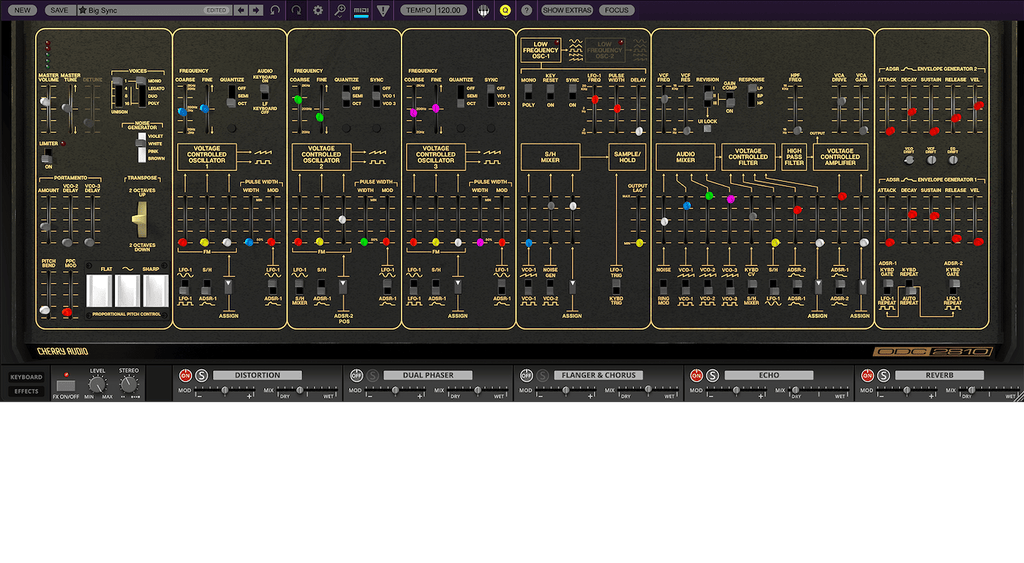
Task: Switch to the Effects tab
Action: coord(26,391)
